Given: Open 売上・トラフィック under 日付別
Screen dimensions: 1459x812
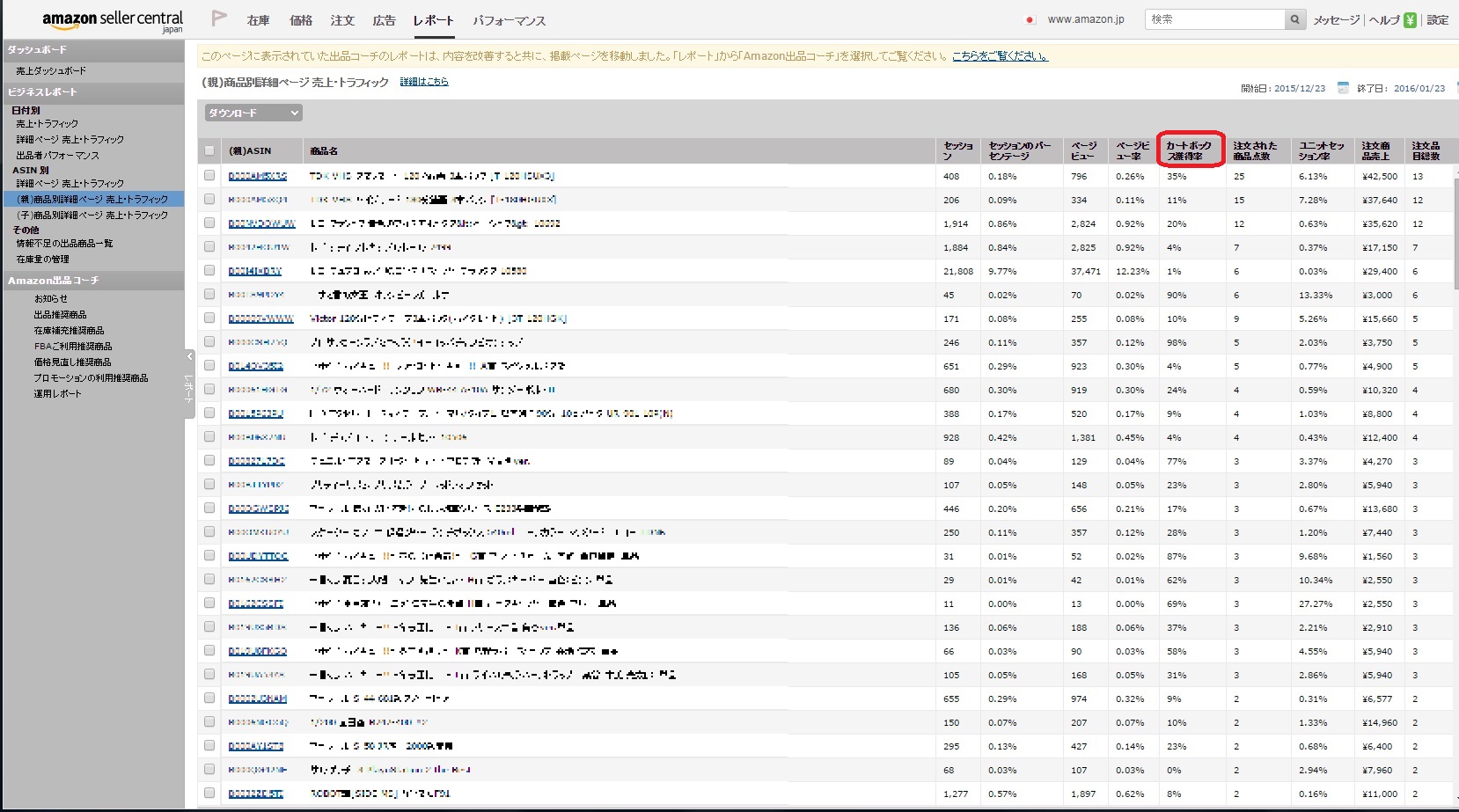Looking at the screenshot, I should [47, 124].
